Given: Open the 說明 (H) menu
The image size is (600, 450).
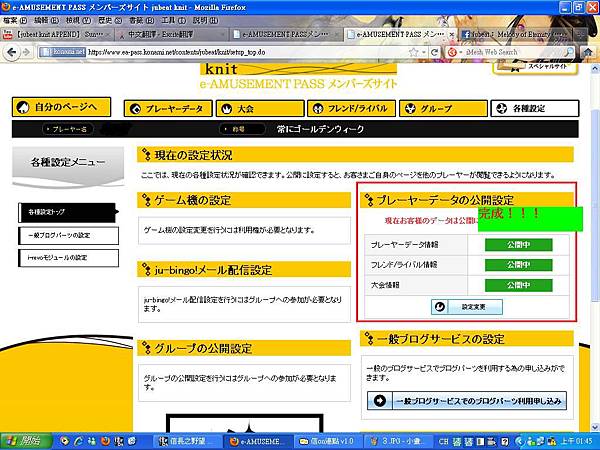Looking at the screenshot, I should pyautogui.click(x=205, y=20).
